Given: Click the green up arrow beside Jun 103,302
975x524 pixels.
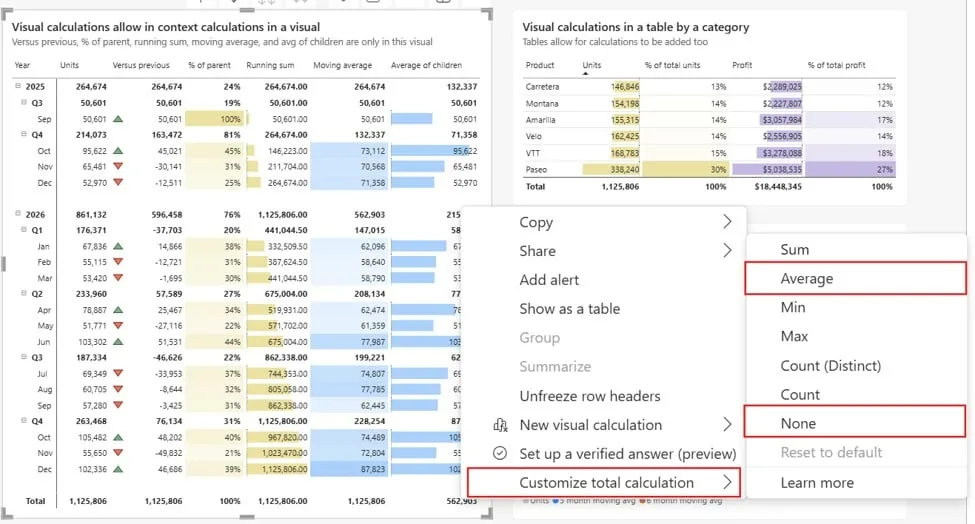Looking at the screenshot, I should point(118,342).
